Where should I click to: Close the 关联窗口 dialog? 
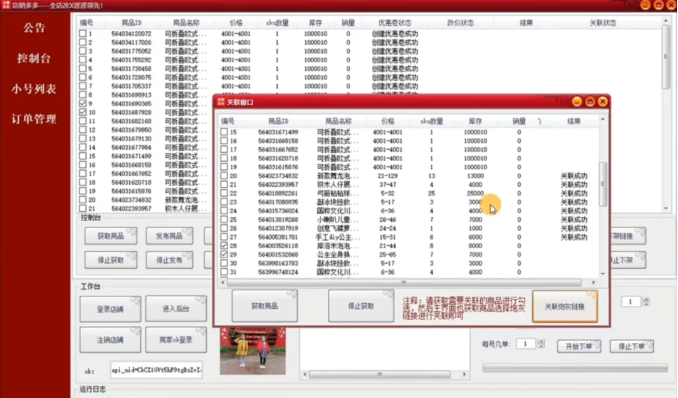(x=603, y=102)
